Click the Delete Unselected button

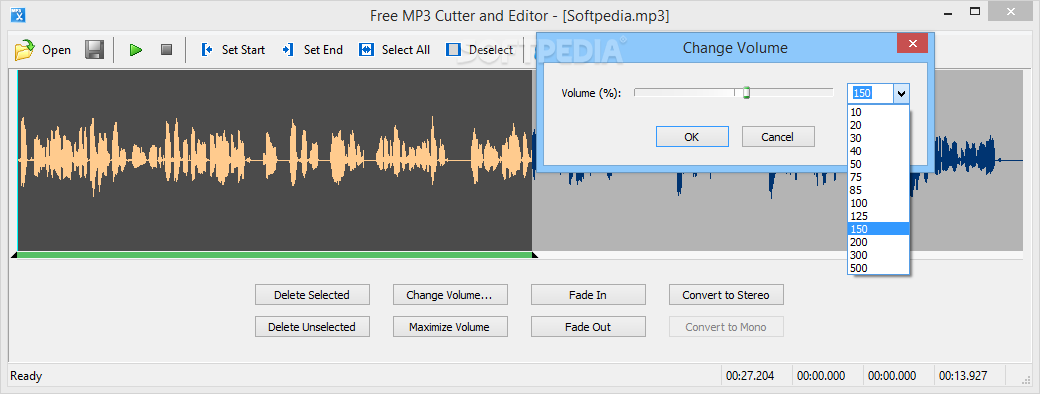pos(312,327)
